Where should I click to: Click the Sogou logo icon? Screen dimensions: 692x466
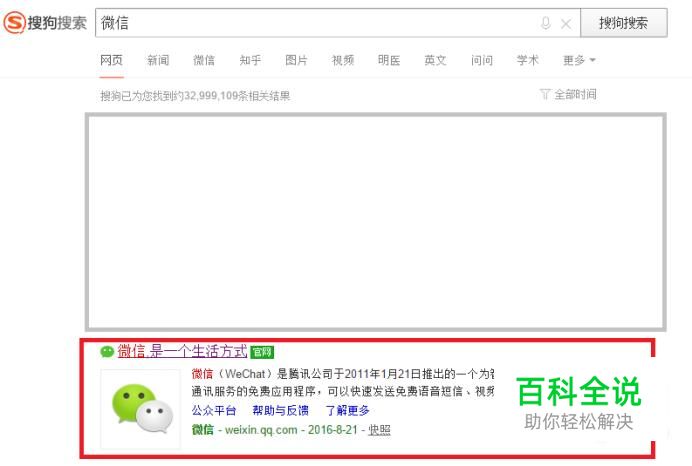point(14,23)
